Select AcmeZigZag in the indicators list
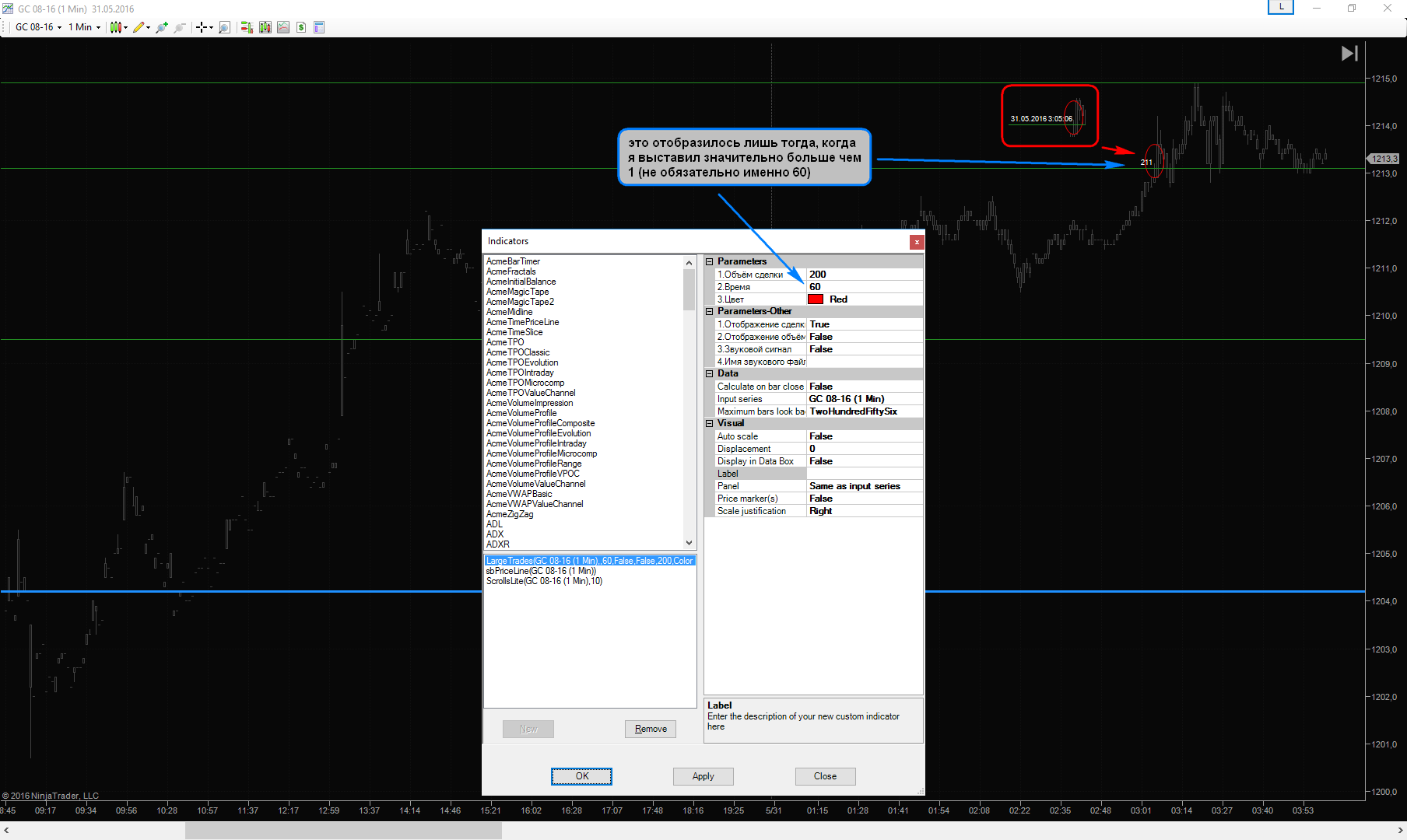Screen dimensions: 1407x840 510,514
